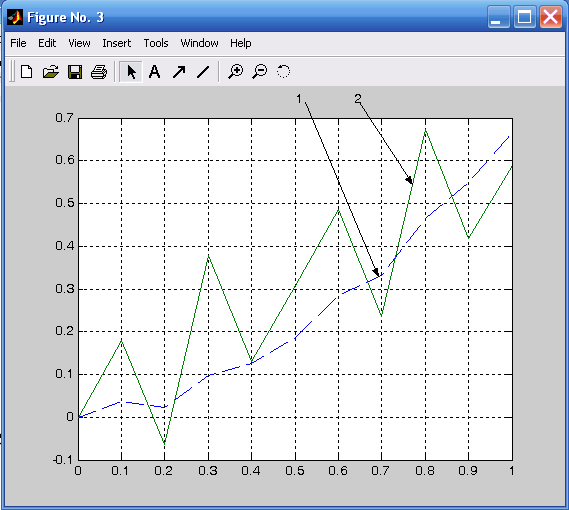Click the MATLAB logo in title bar
The height and width of the screenshot is (510, 569).
15,17
